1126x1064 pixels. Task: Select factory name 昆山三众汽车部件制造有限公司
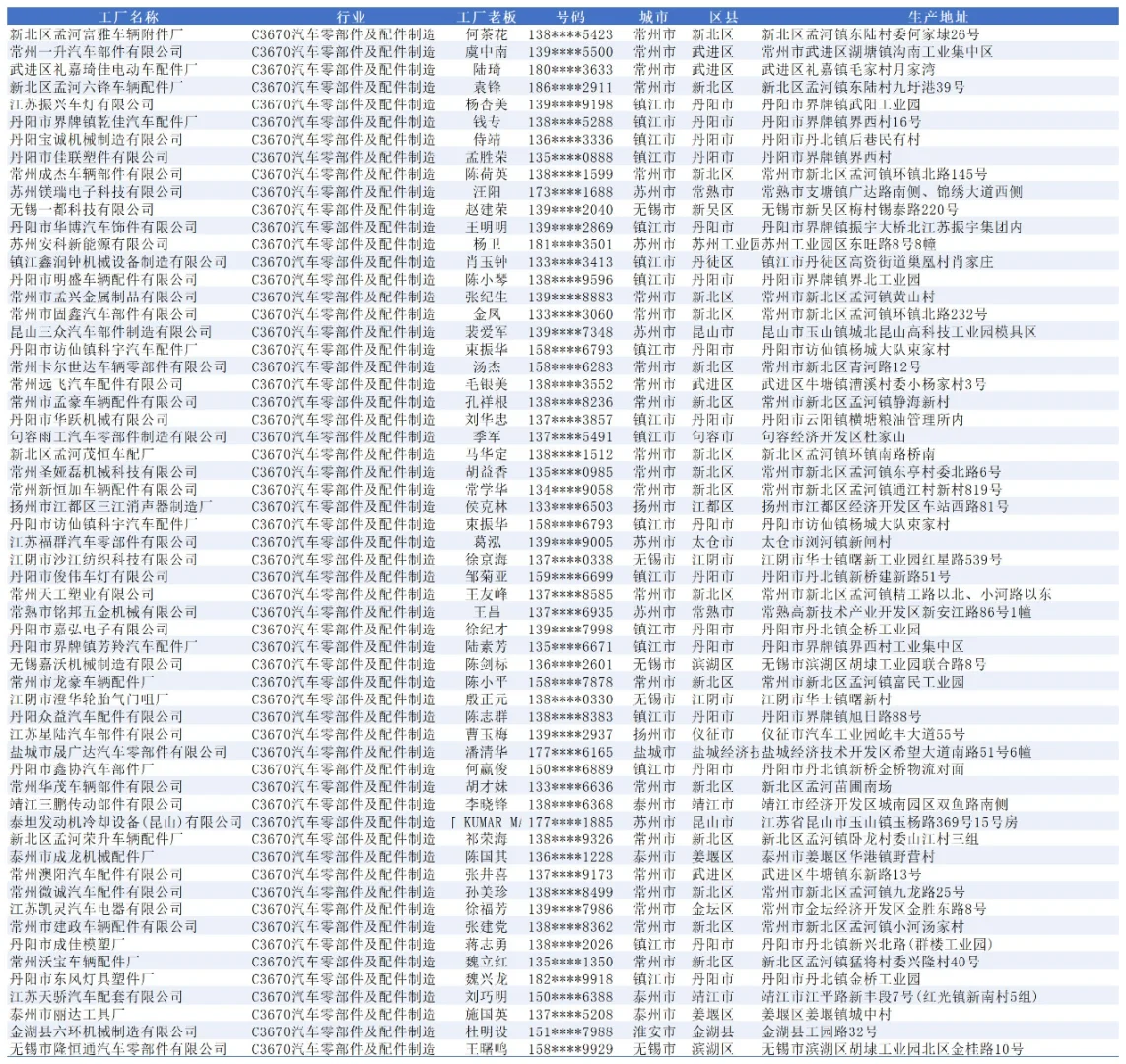pyautogui.click(x=110, y=332)
